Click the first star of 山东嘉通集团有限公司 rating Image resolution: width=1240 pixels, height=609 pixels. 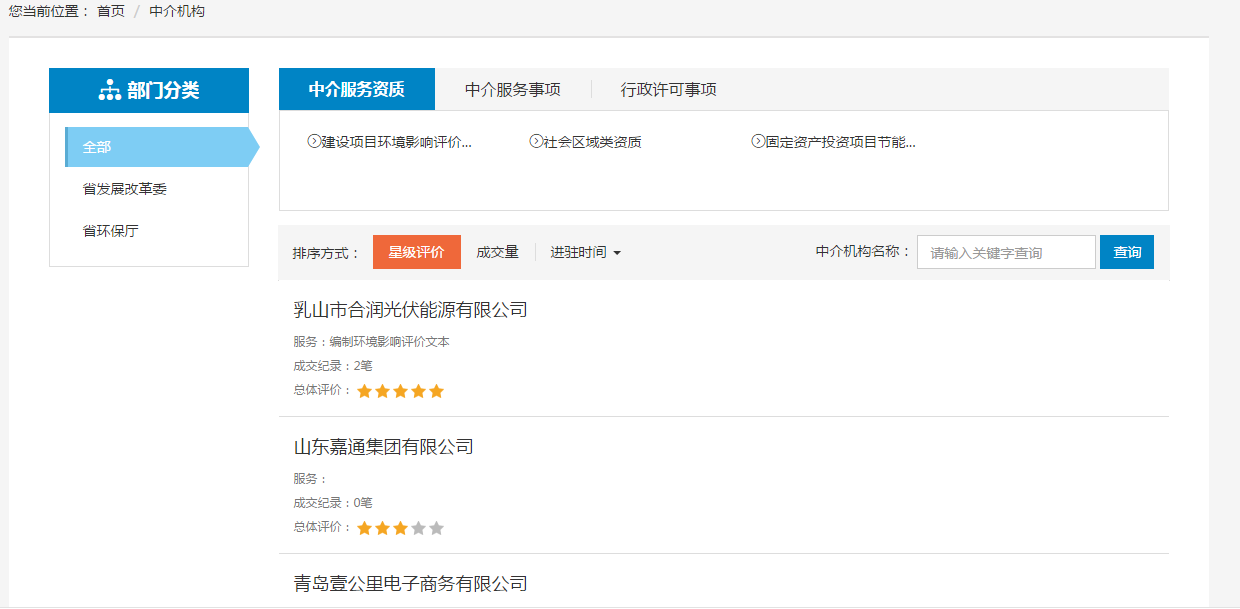(x=364, y=528)
